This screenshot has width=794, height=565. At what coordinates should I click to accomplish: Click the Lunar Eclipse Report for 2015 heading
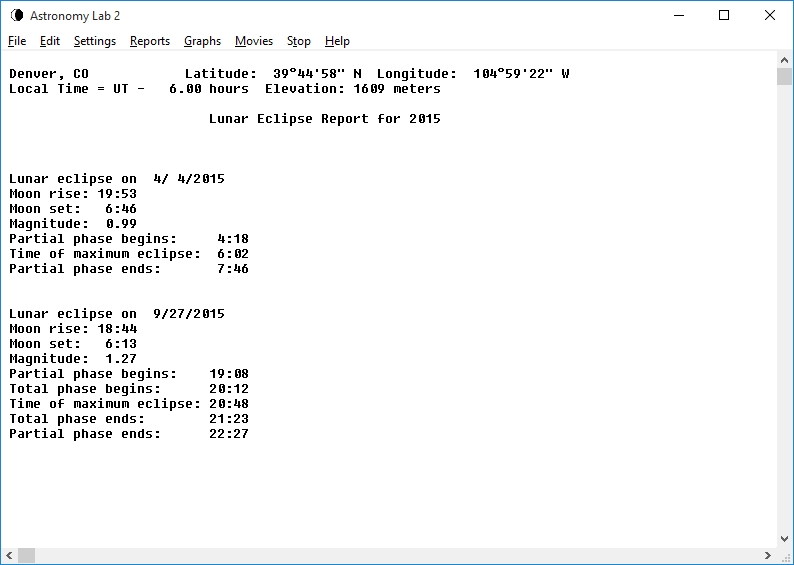click(324, 119)
